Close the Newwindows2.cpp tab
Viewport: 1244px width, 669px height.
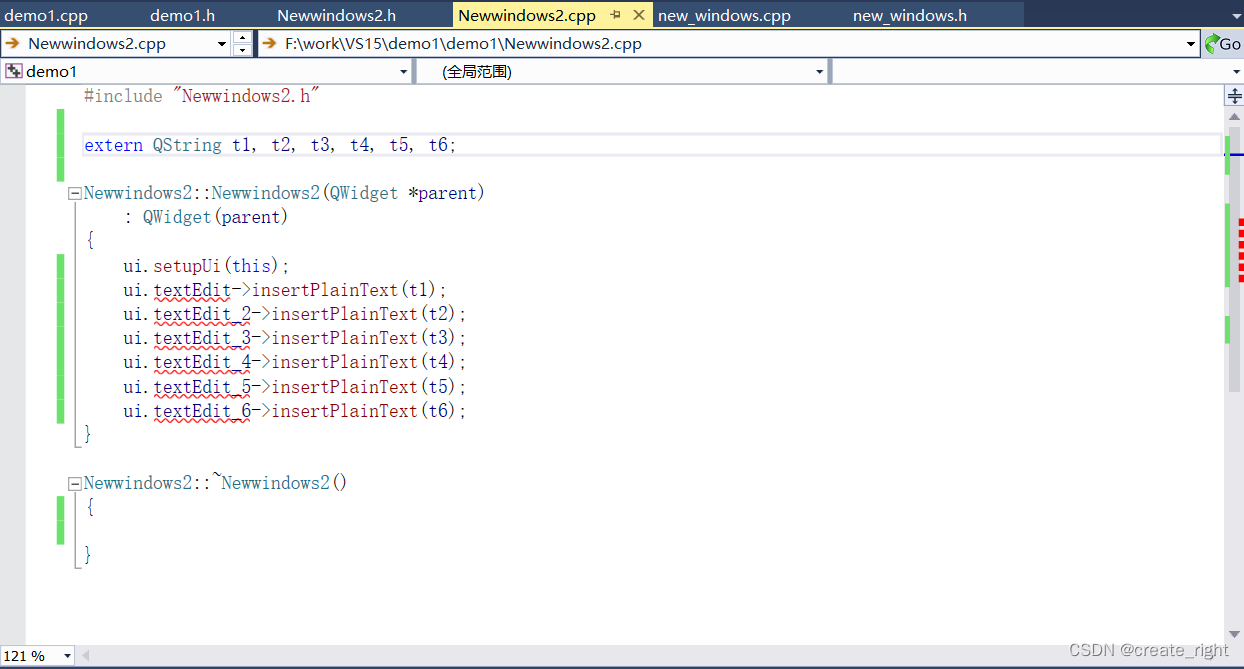click(x=639, y=15)
